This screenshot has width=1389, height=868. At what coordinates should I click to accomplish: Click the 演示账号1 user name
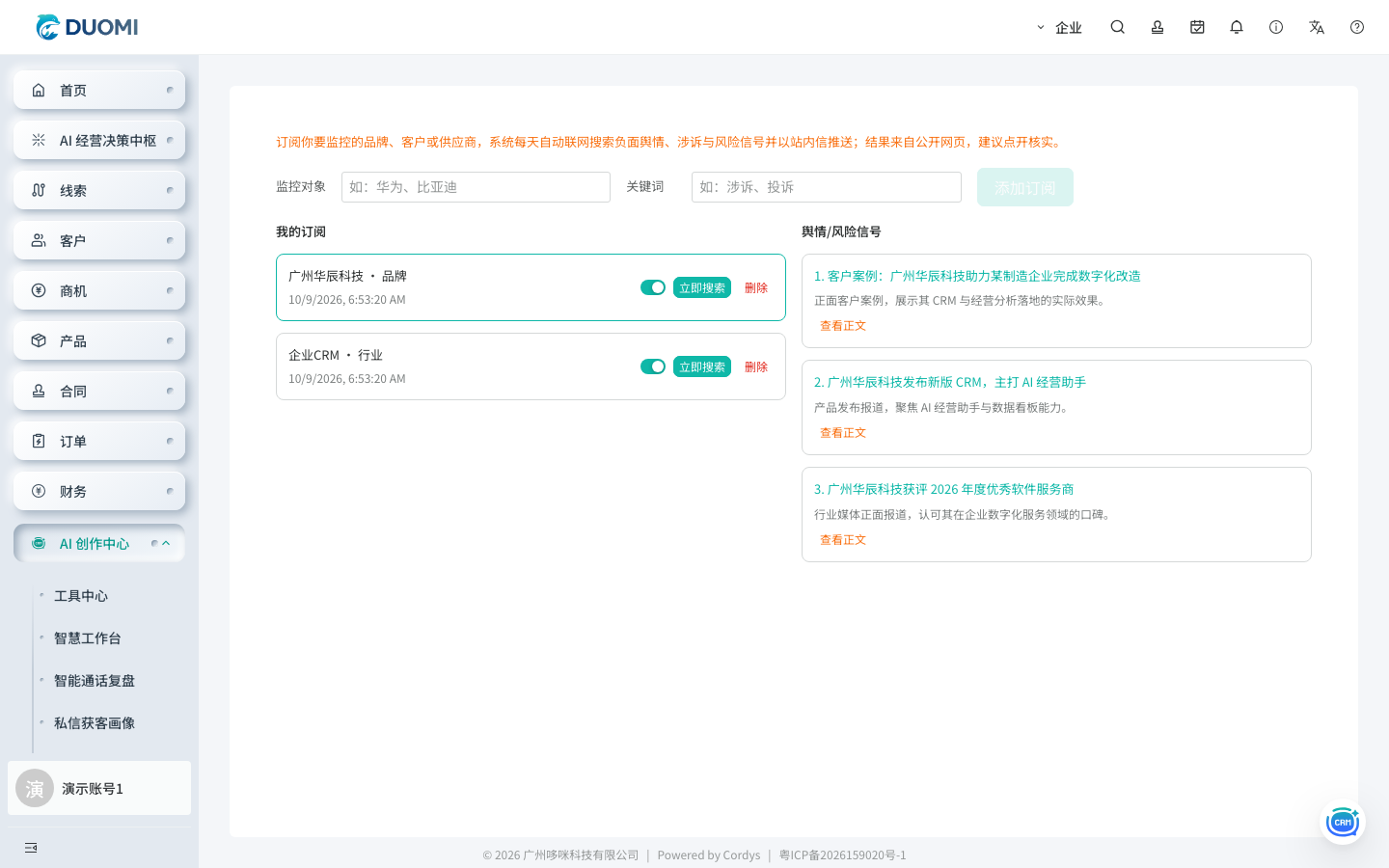point(93,789)
